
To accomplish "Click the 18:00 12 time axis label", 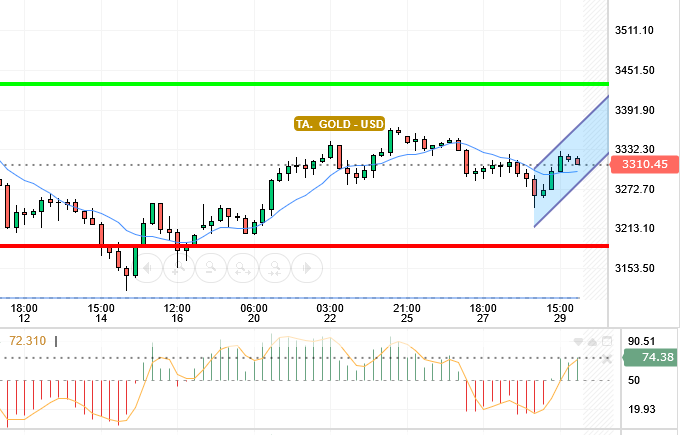I will (x=24, y=313).
